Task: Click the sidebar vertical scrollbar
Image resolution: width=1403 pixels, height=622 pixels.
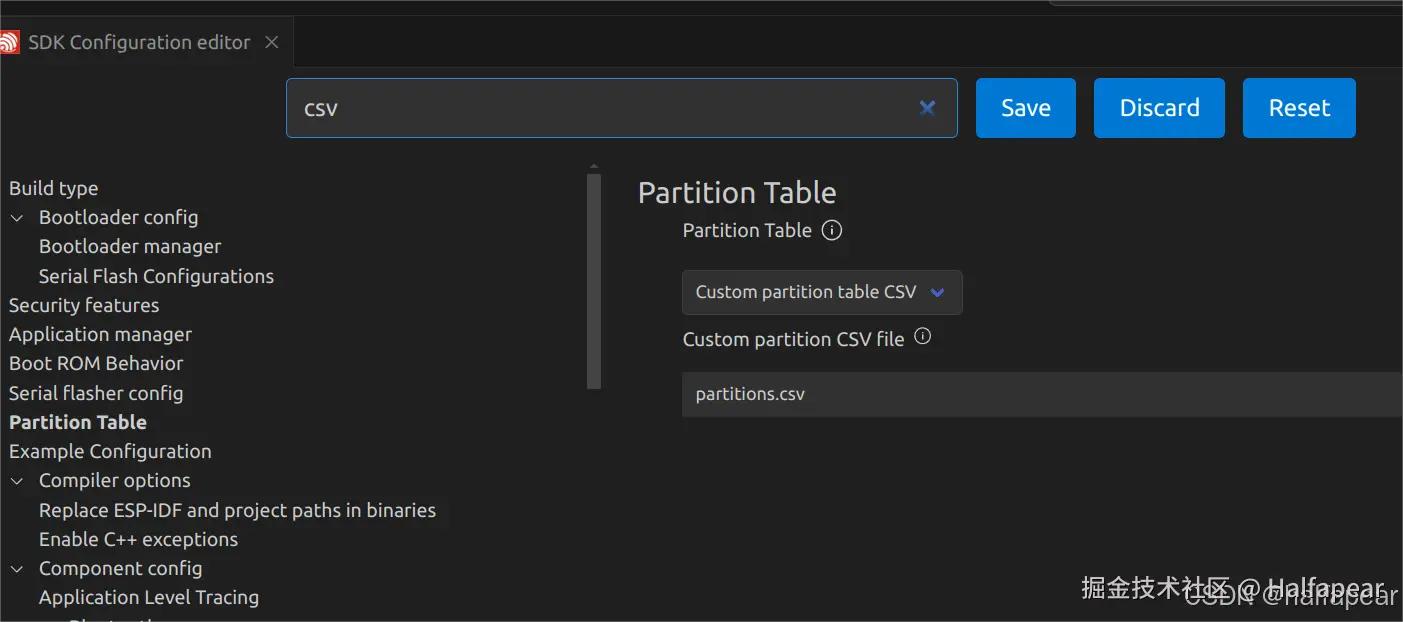Action: coord(594,280)
